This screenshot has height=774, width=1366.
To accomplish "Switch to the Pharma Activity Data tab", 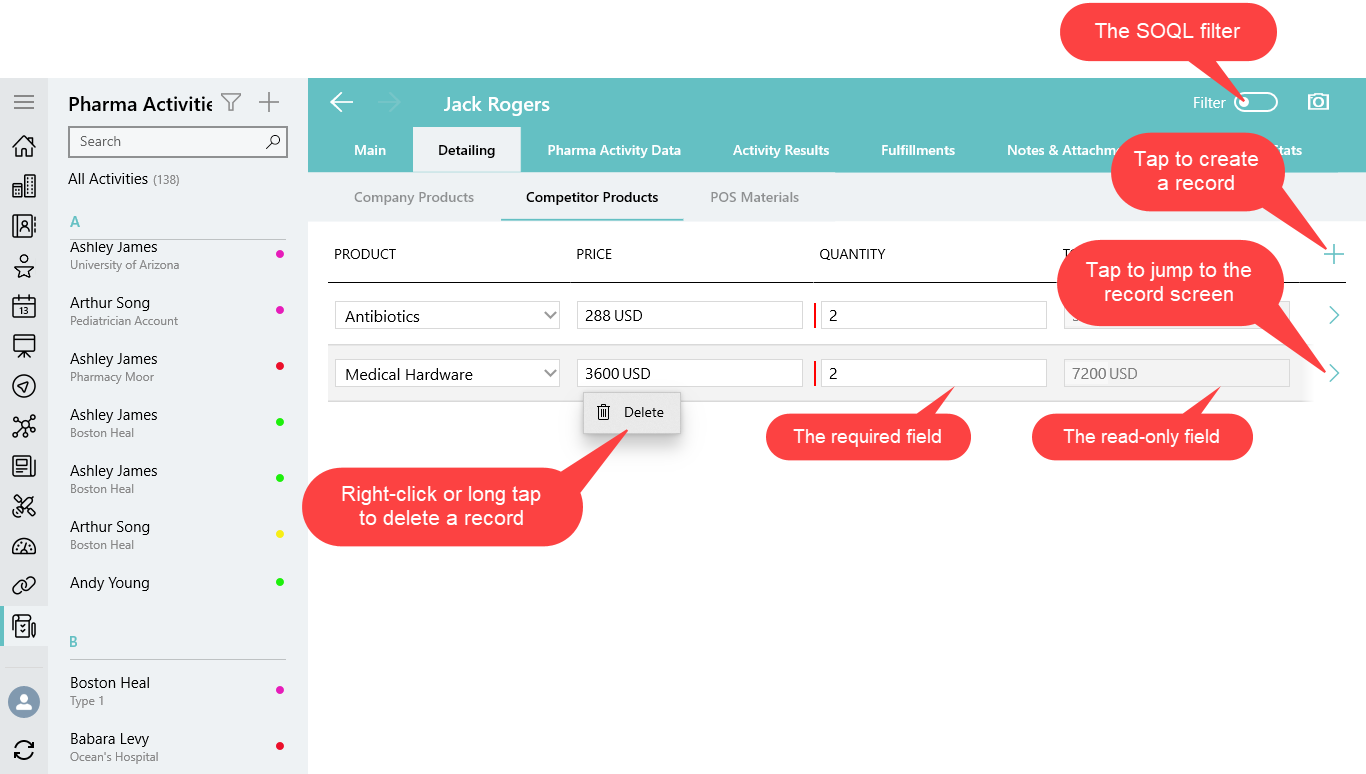I will (x=614, y=150).
